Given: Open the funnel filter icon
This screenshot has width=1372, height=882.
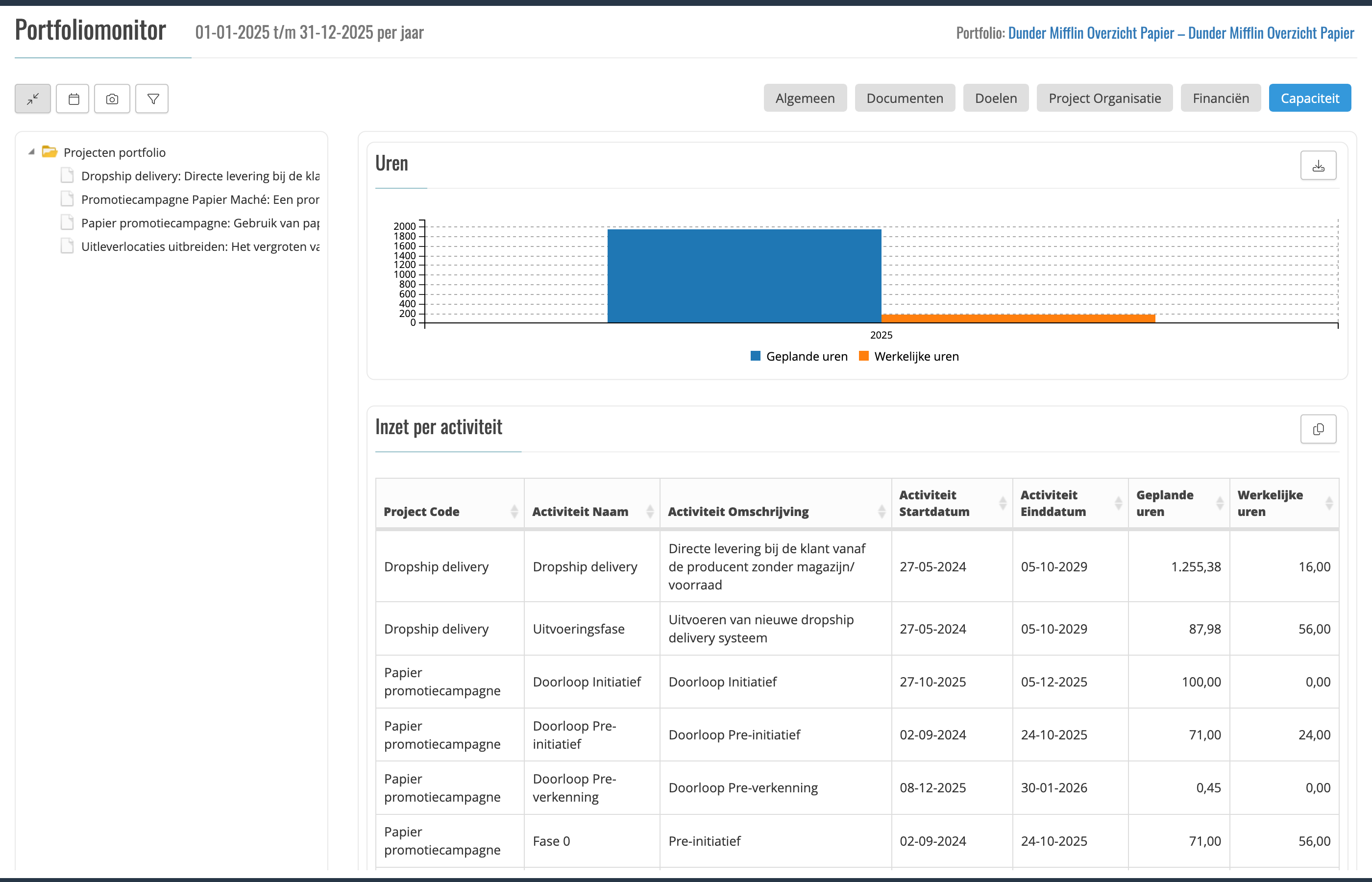Looking at the screenshot, I should click(x=152, y=98).
